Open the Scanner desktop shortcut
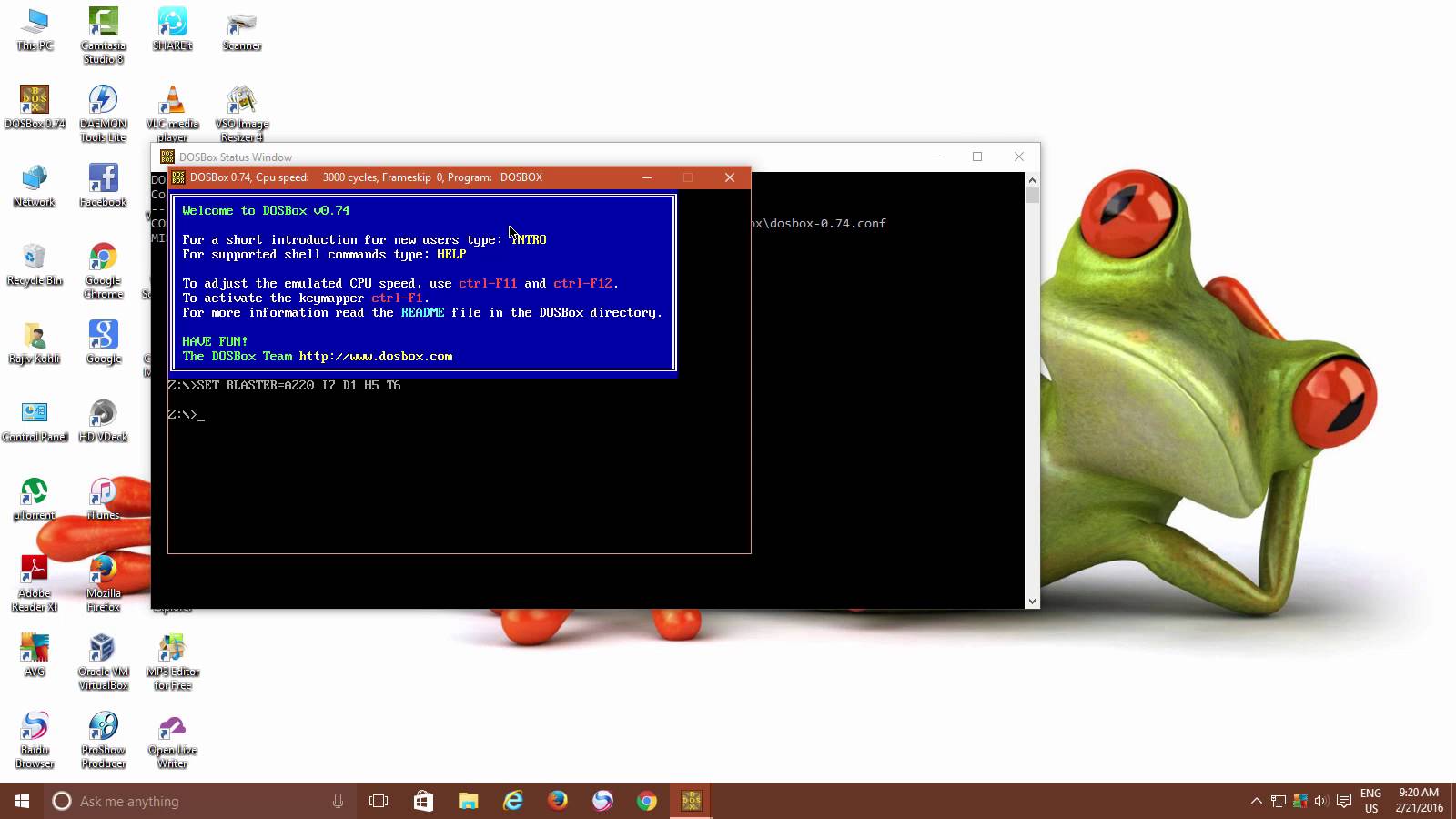Image resolution: width=1456 pixels, height=819 pixels. click(241, 29)
